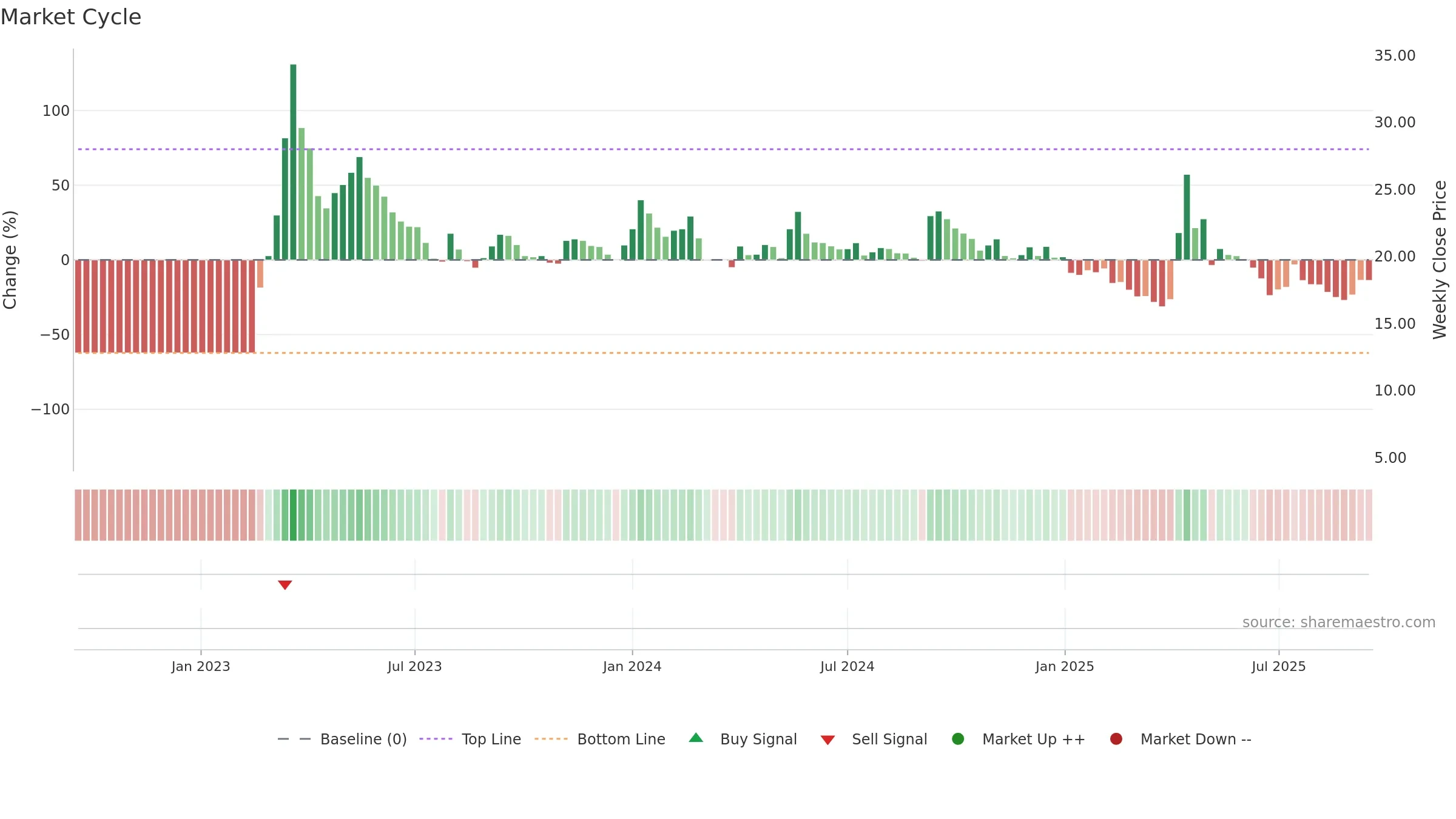
Task: Click the 100 tick on left axis
Action: coord(56,110)
